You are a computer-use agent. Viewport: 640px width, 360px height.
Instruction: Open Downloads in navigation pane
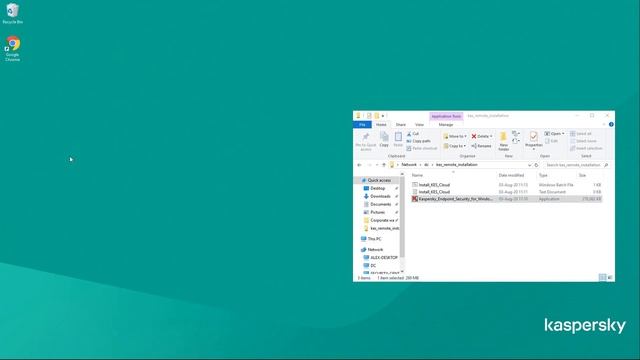378,196
